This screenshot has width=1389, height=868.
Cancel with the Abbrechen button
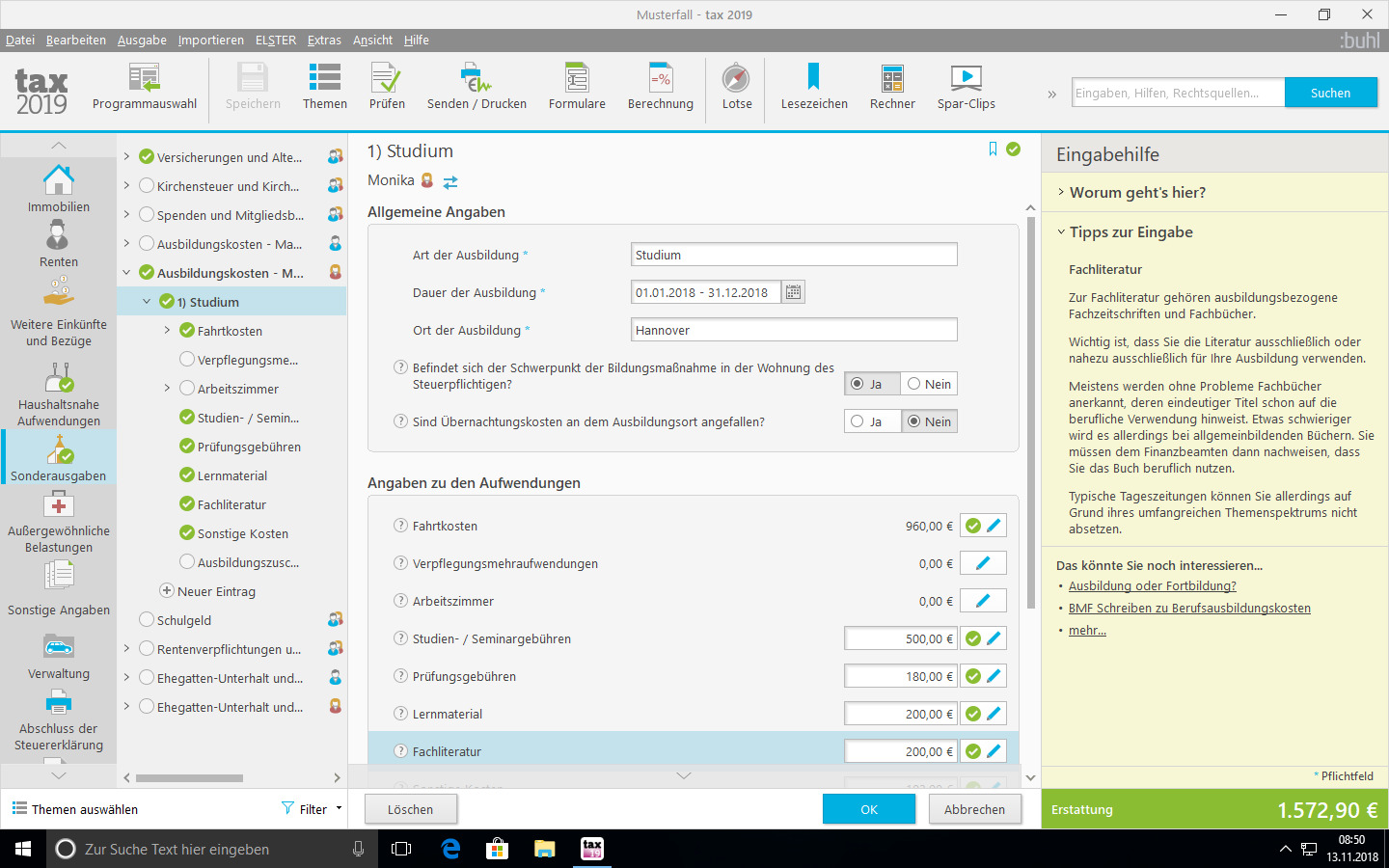click(x=974, y=809)
